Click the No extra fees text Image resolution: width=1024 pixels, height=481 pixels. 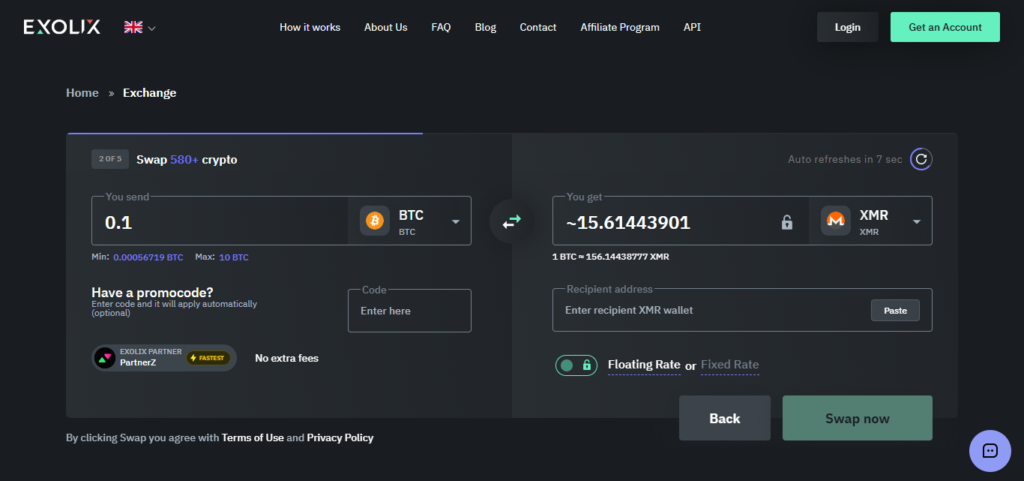point(287,358)
